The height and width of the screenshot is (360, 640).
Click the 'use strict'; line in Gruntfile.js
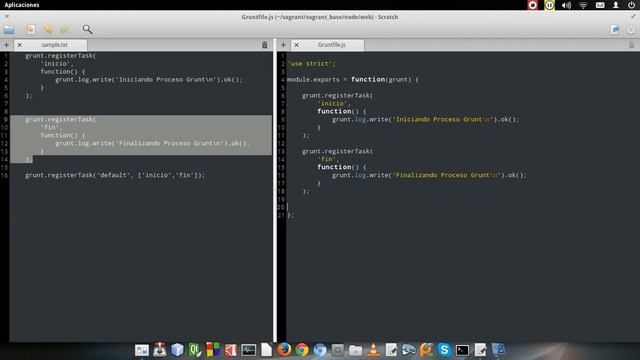point(311,64)
